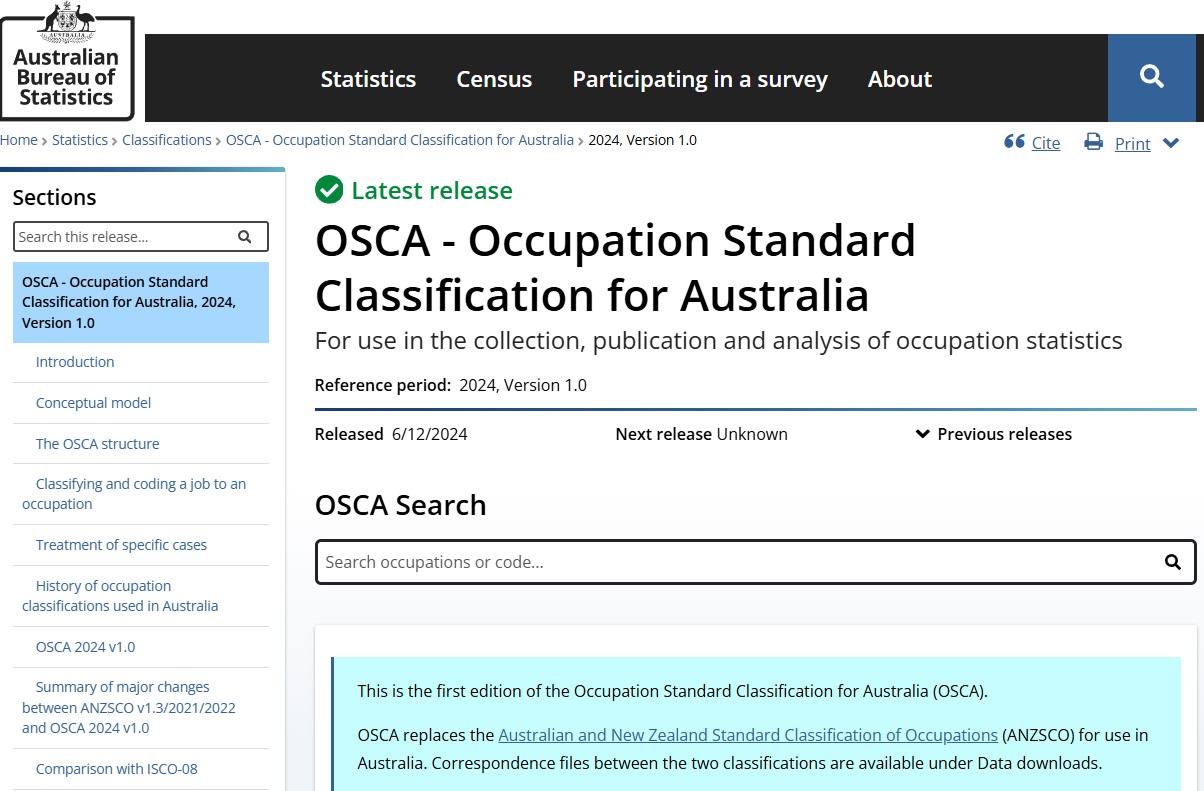This screenshot has height=791, width=1204.
Task: Open ANZSCO classification hyperlink
Action: click(748, 735)
